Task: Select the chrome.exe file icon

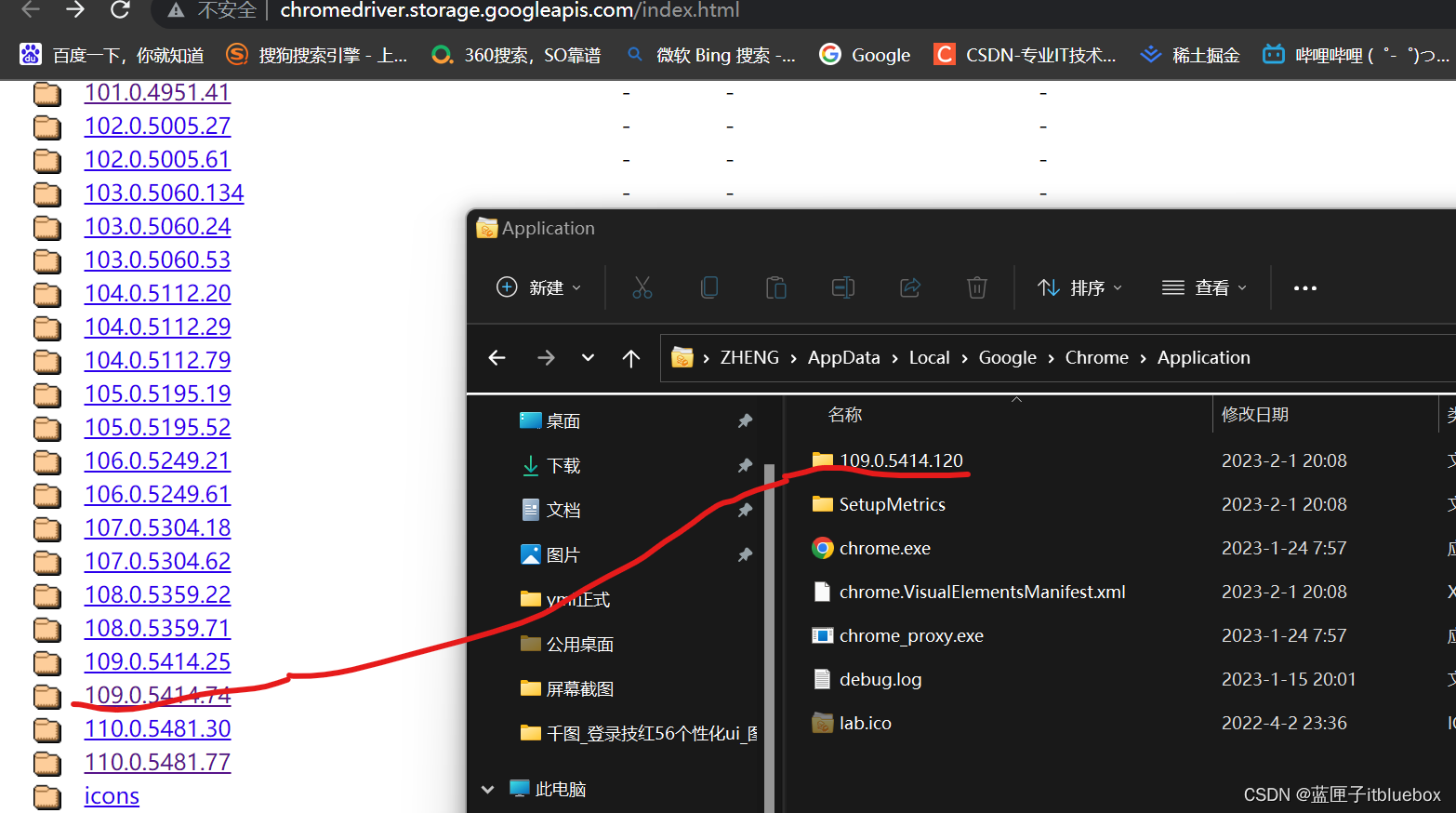Action: click(x=823, y=548)
